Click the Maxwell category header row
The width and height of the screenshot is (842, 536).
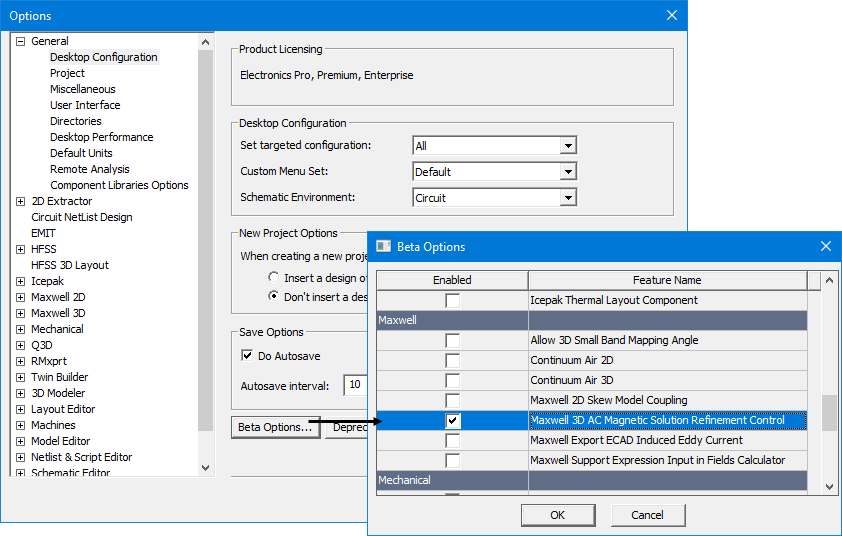point(592,321)
